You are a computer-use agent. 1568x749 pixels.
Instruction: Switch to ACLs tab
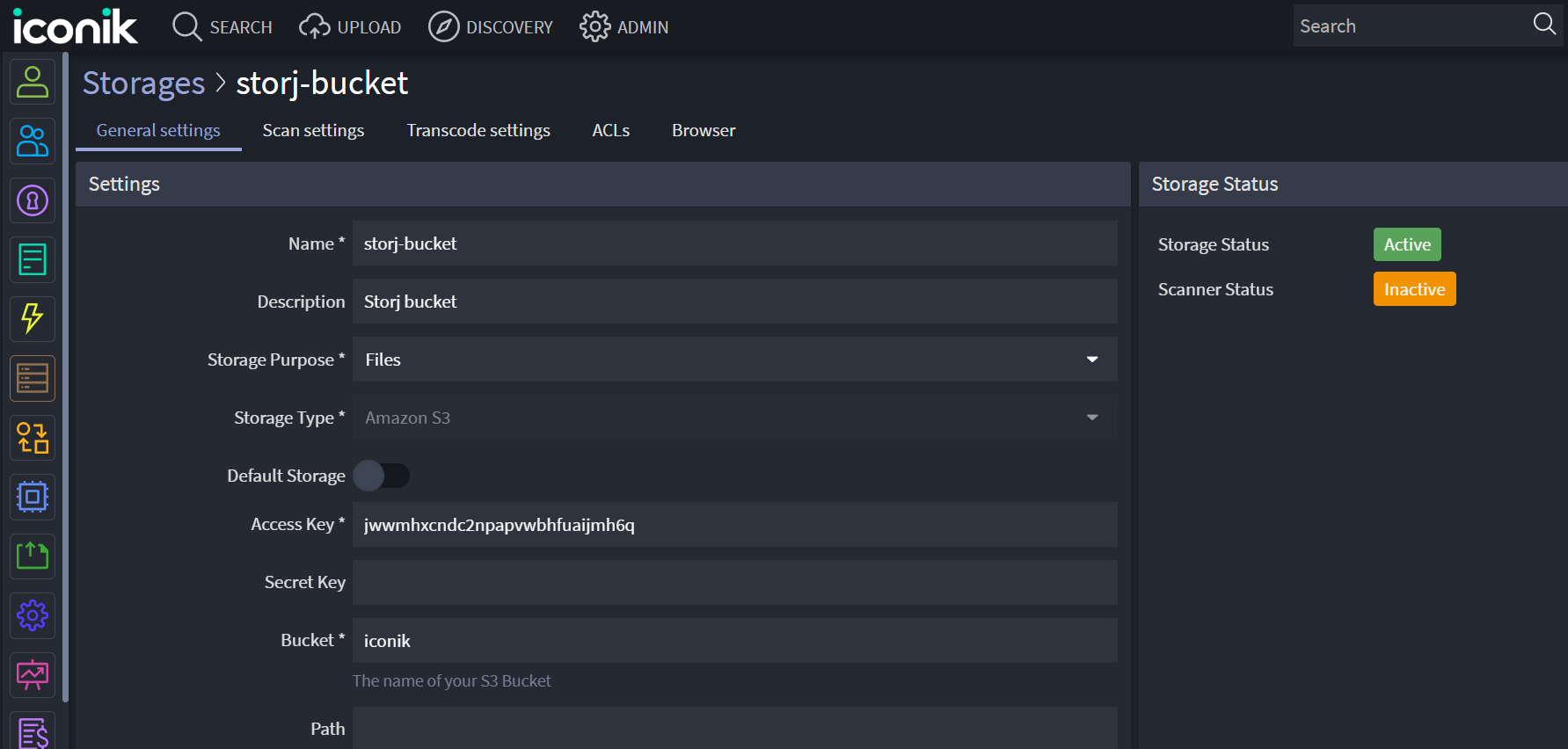(611, 130)
